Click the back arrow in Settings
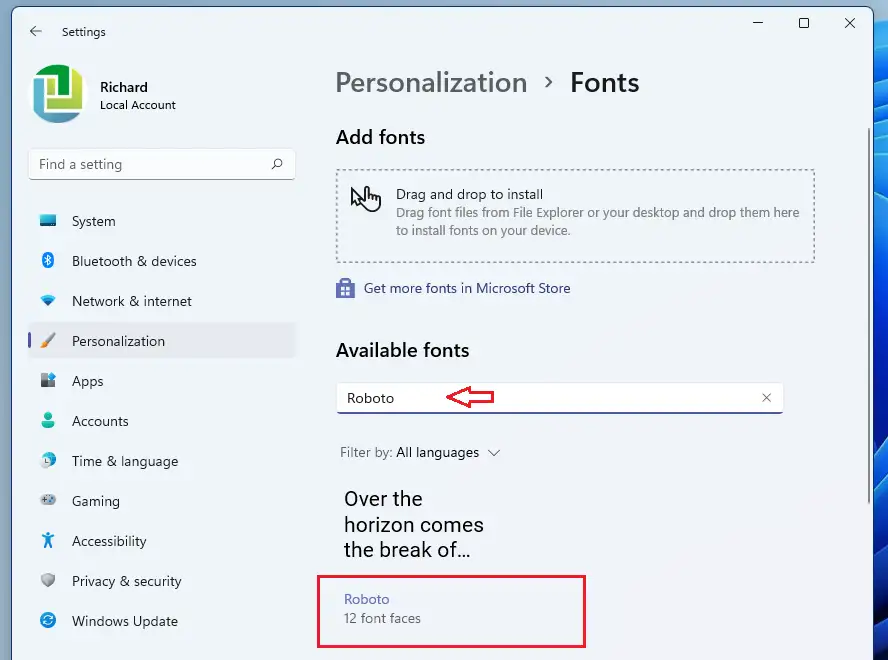 click(x=36, y=31)
